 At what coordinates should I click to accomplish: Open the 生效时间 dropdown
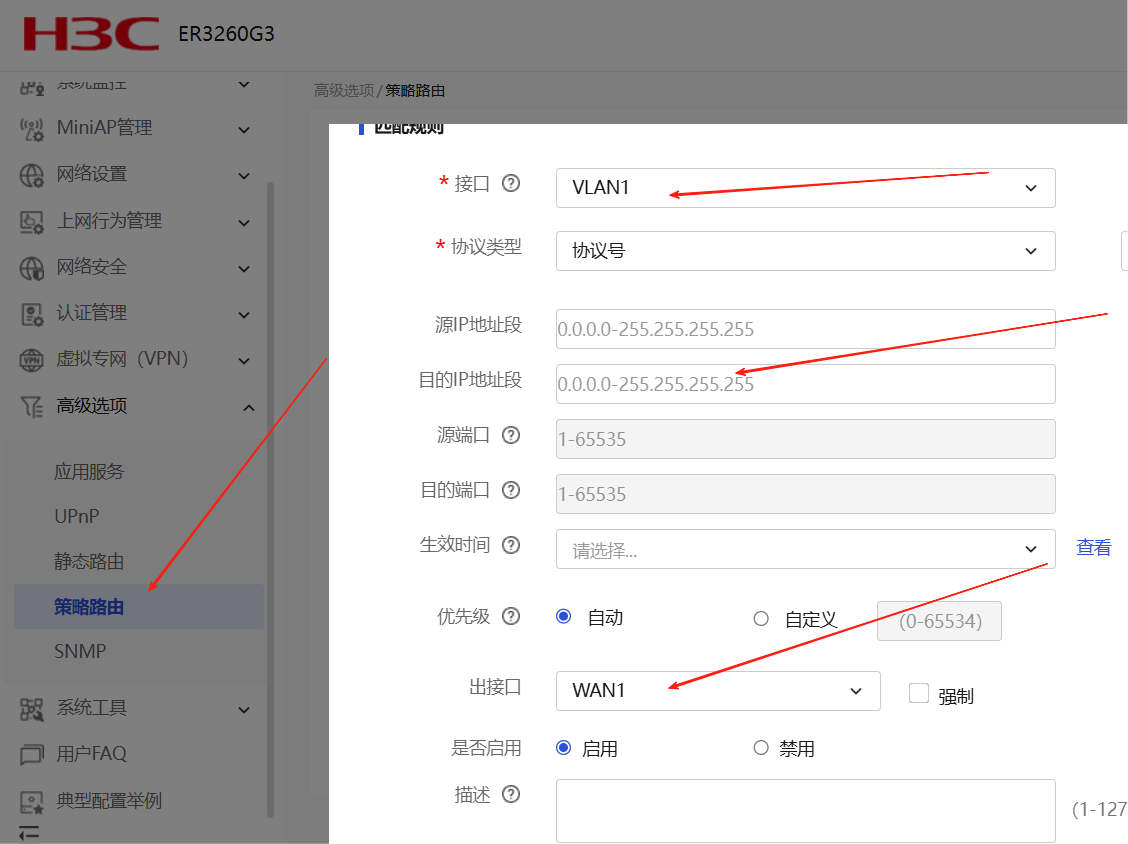806,549
